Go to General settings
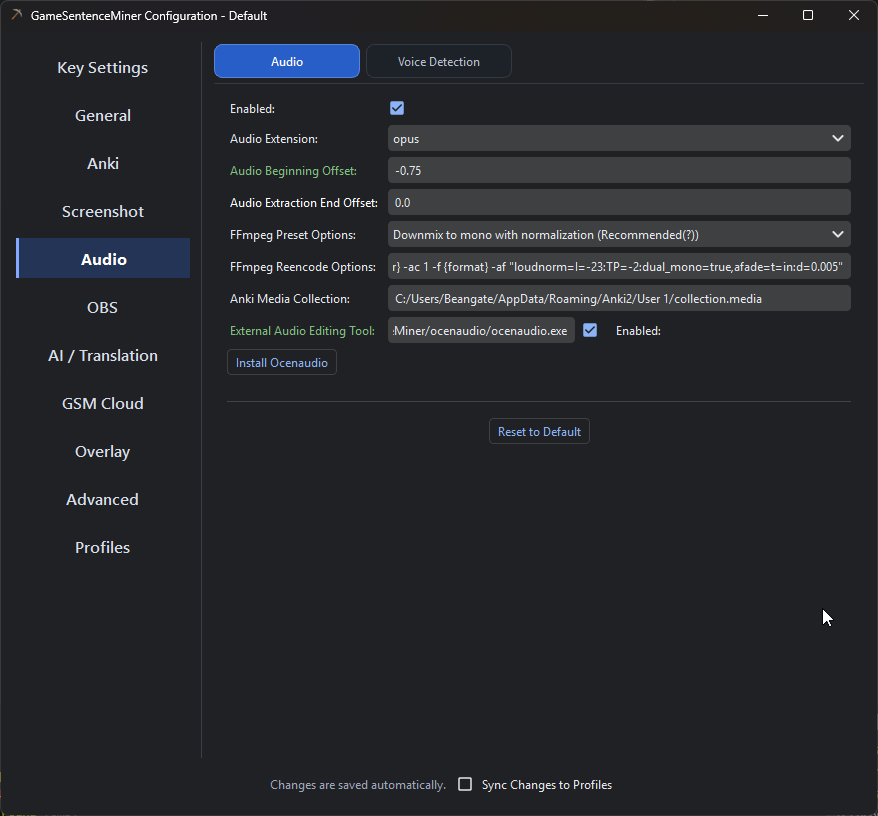The width and height of the screenshot is (878, 816). 102,115
